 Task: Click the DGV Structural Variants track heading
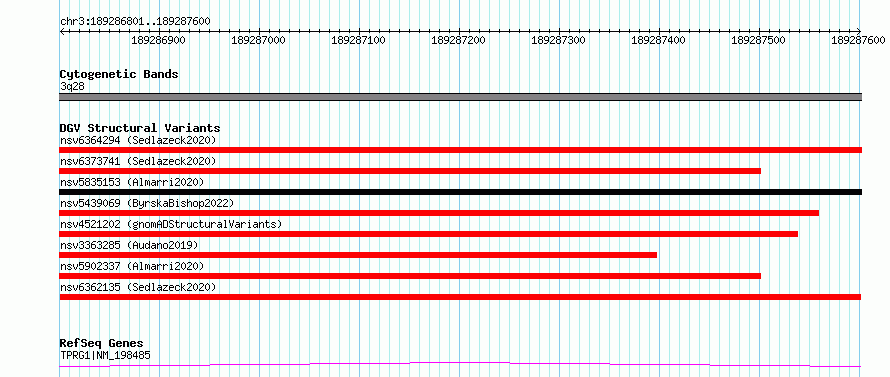point(140,128)
